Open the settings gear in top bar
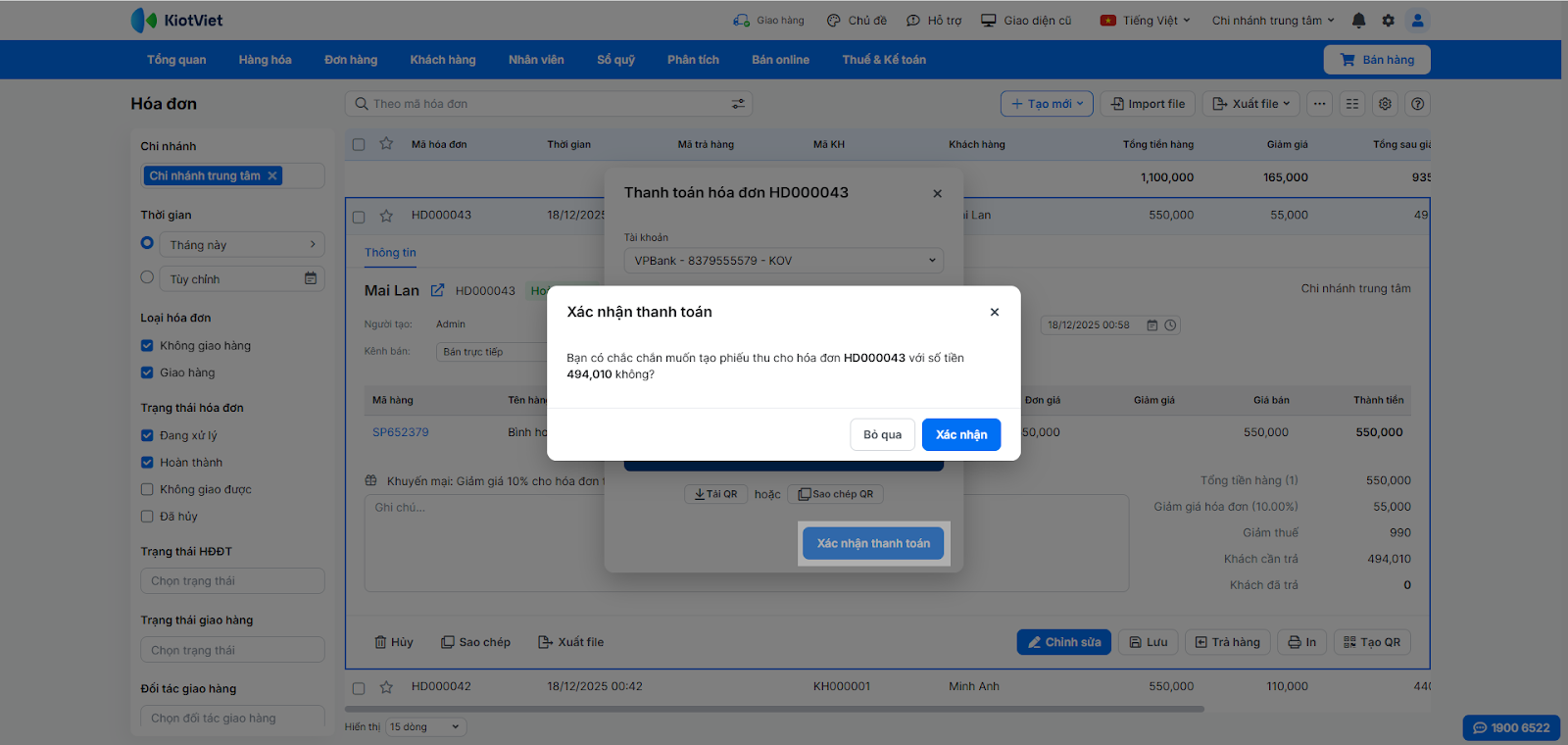This screenshot has height=745, width=1568. 1388,20
